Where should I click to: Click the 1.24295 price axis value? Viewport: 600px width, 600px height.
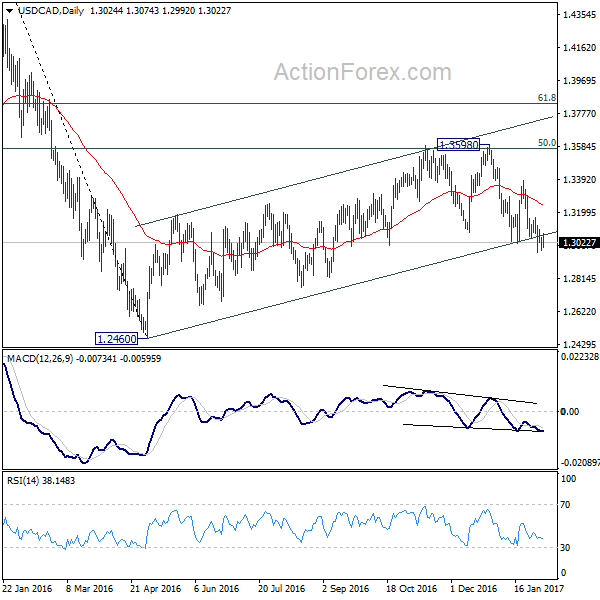(579, 344)
